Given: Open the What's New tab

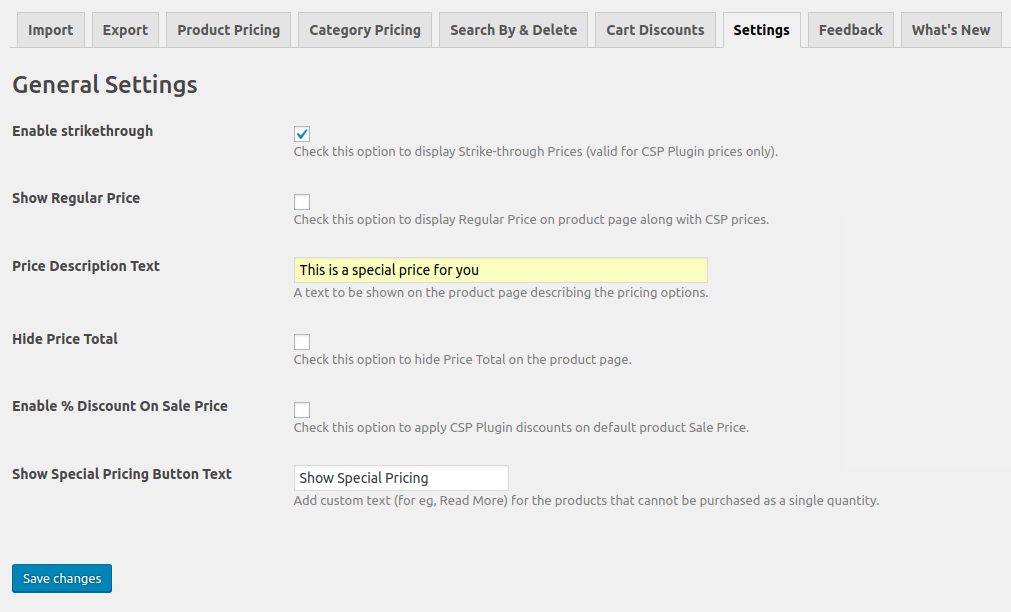Looking at the screenshot, I should point(950,30).
